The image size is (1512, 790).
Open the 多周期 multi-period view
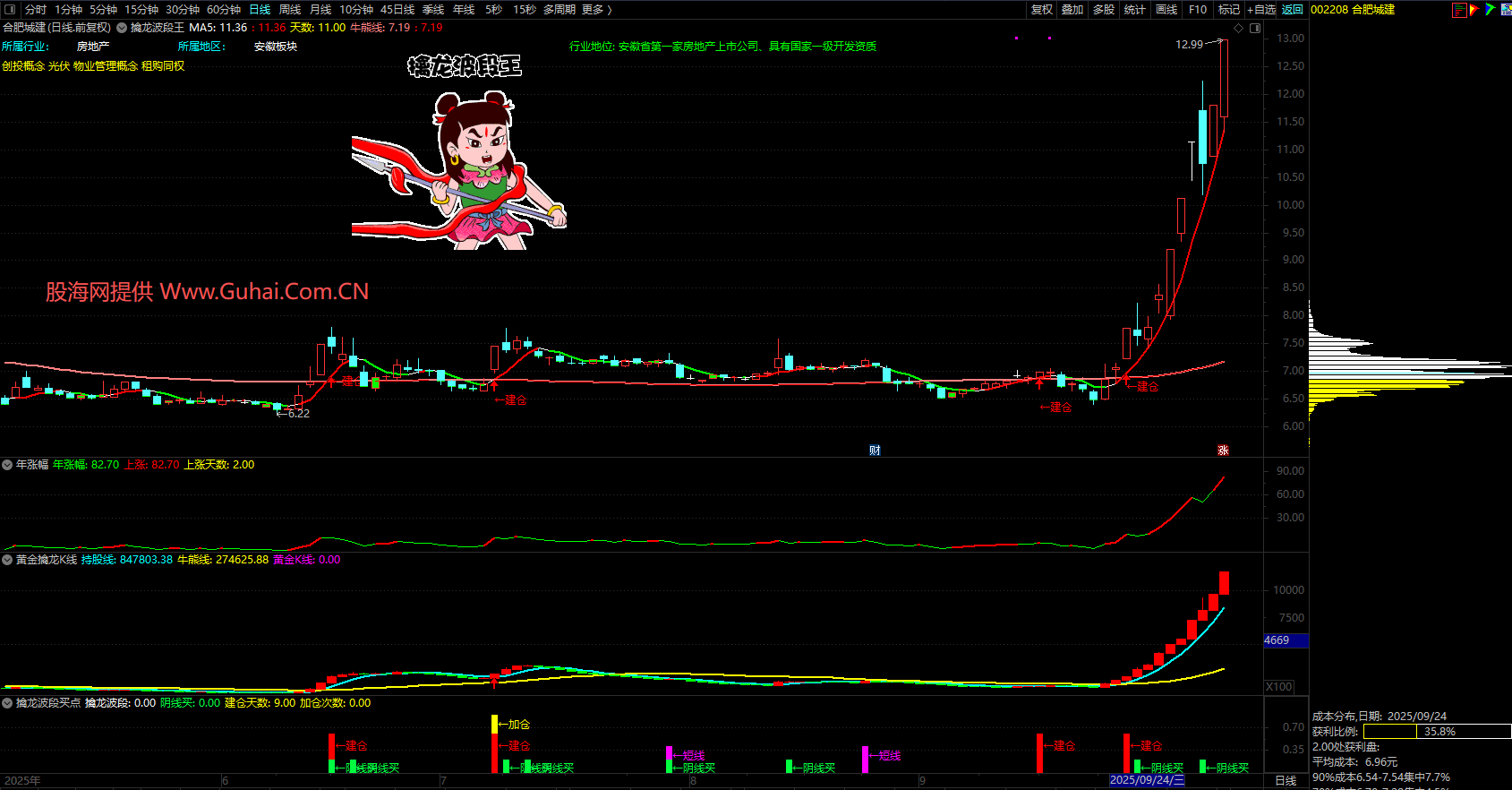pos(560,10)
